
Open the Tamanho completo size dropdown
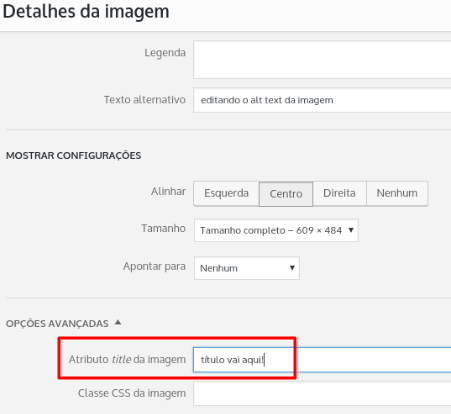coord(276,230)
